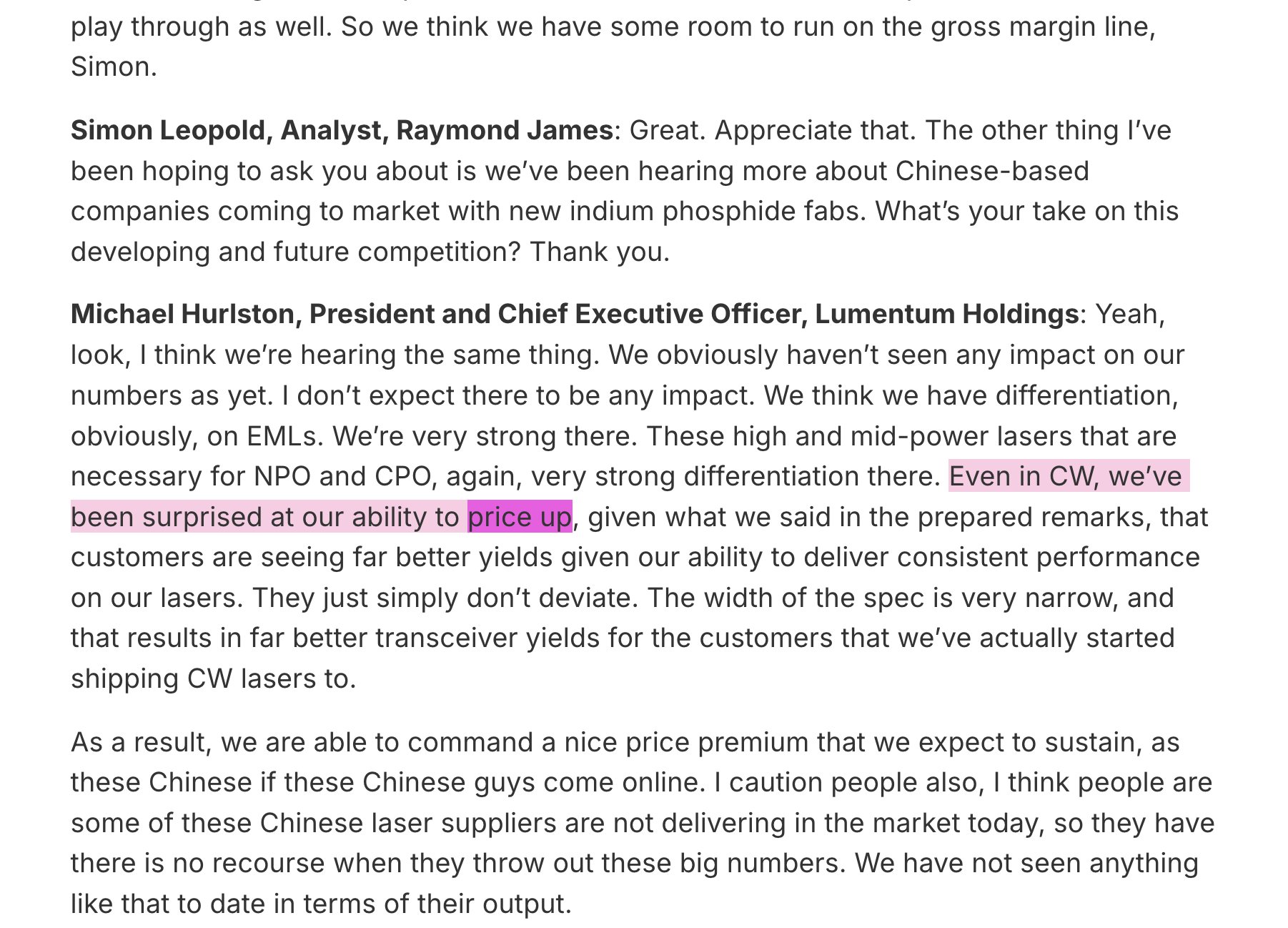Image resolution: width=1288 pixels, height=928 pixels.
Task: Click 'shipping CW lasers to.' at the paragraph end
Action: 213,678
